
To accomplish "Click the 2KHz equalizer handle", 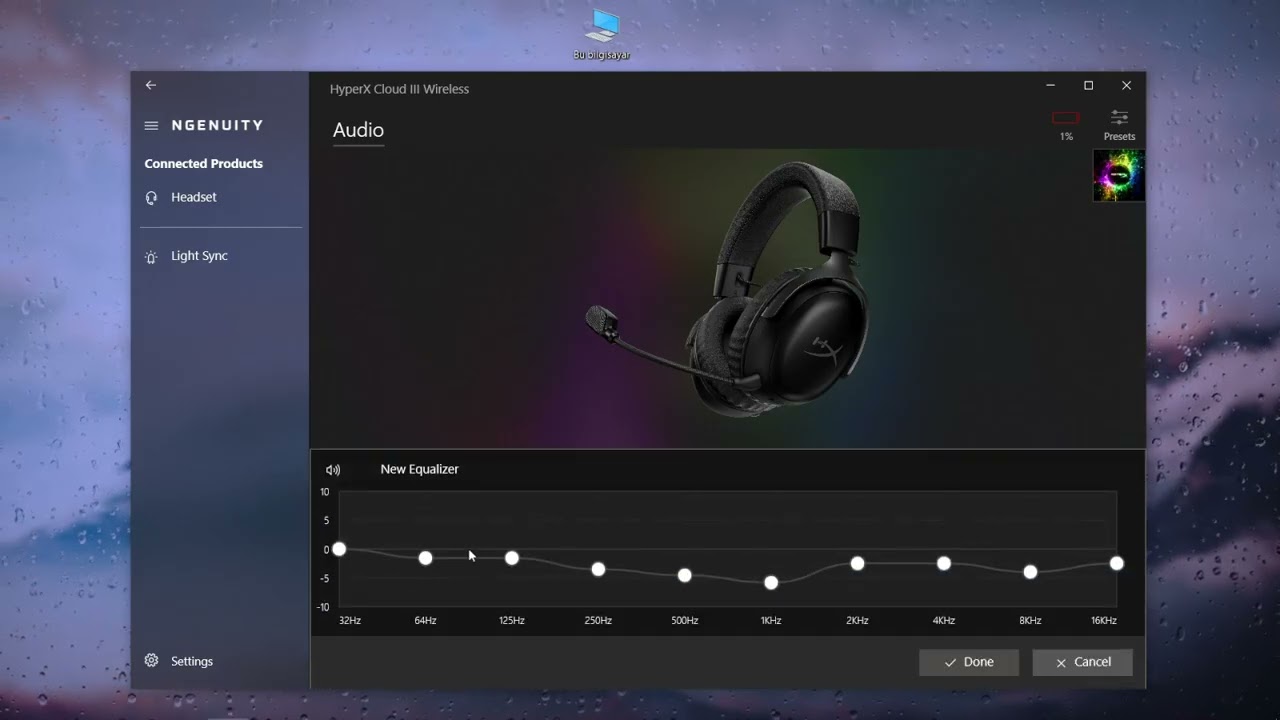I will point(857,563).
